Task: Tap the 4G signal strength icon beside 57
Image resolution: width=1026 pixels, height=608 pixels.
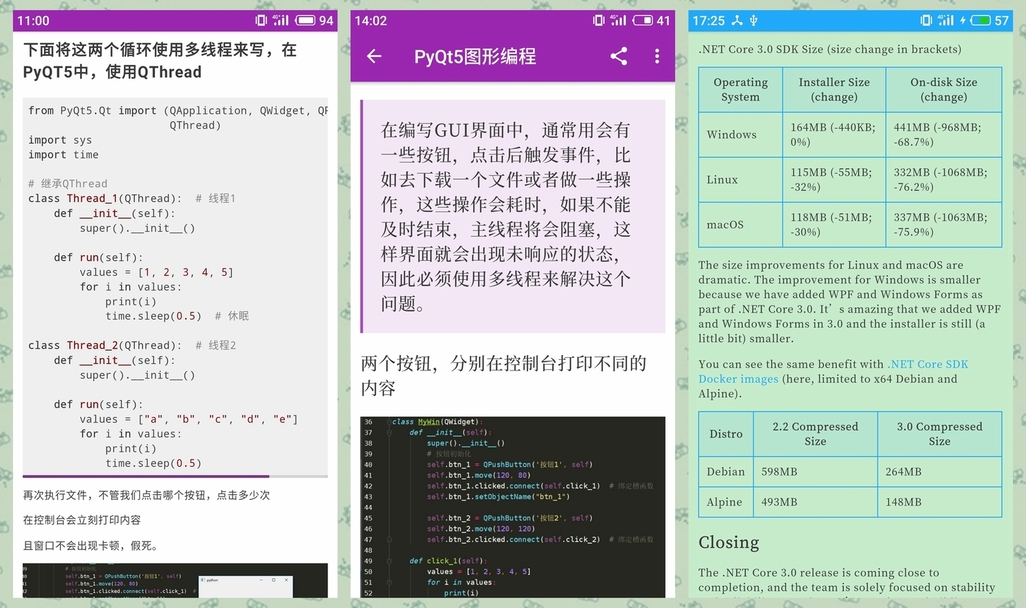Action: [947, 20]
